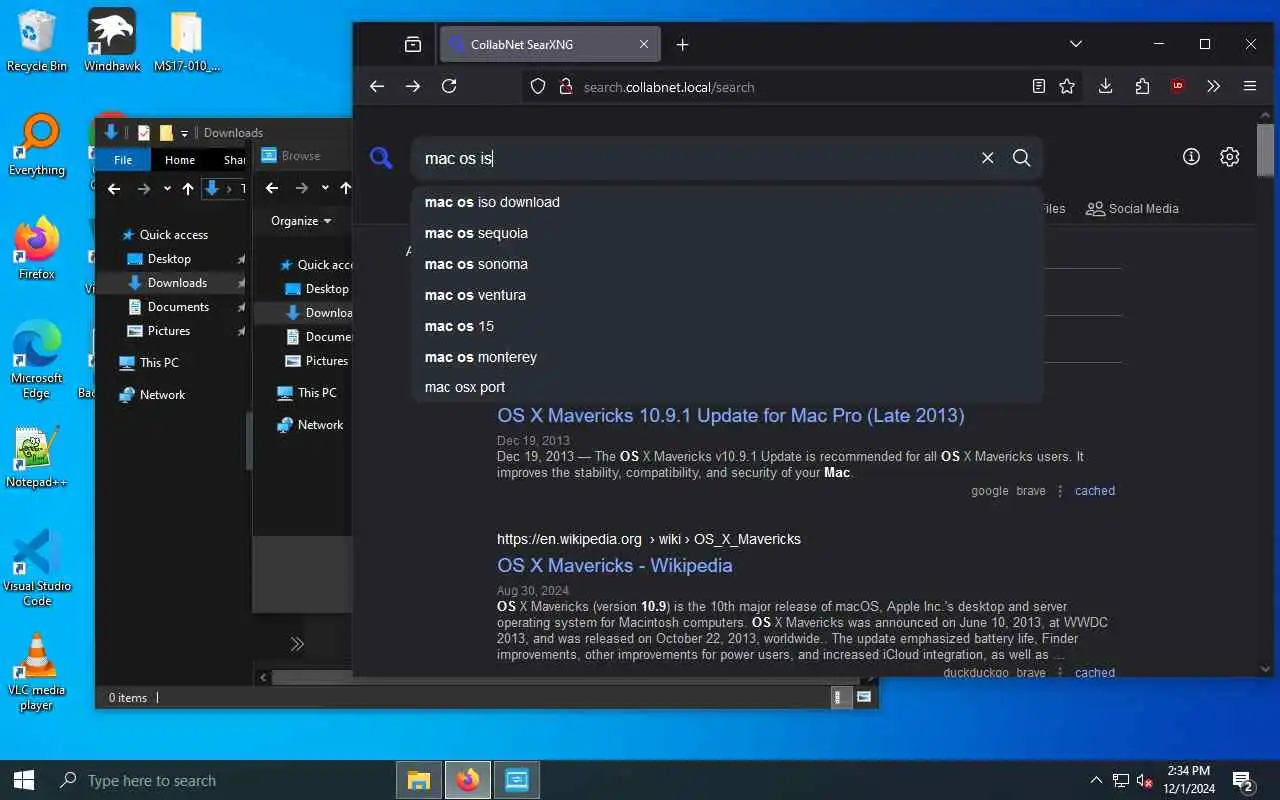This screenshot has height=800, width=1280.
Task: Click the tracking protection shield icon
Action: 538,87
